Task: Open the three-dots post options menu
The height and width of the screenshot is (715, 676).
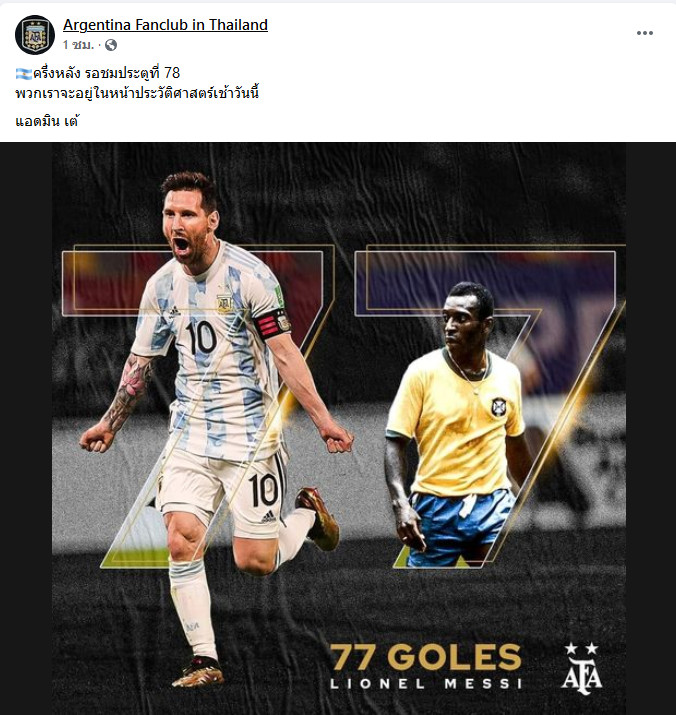Action: 645,33
